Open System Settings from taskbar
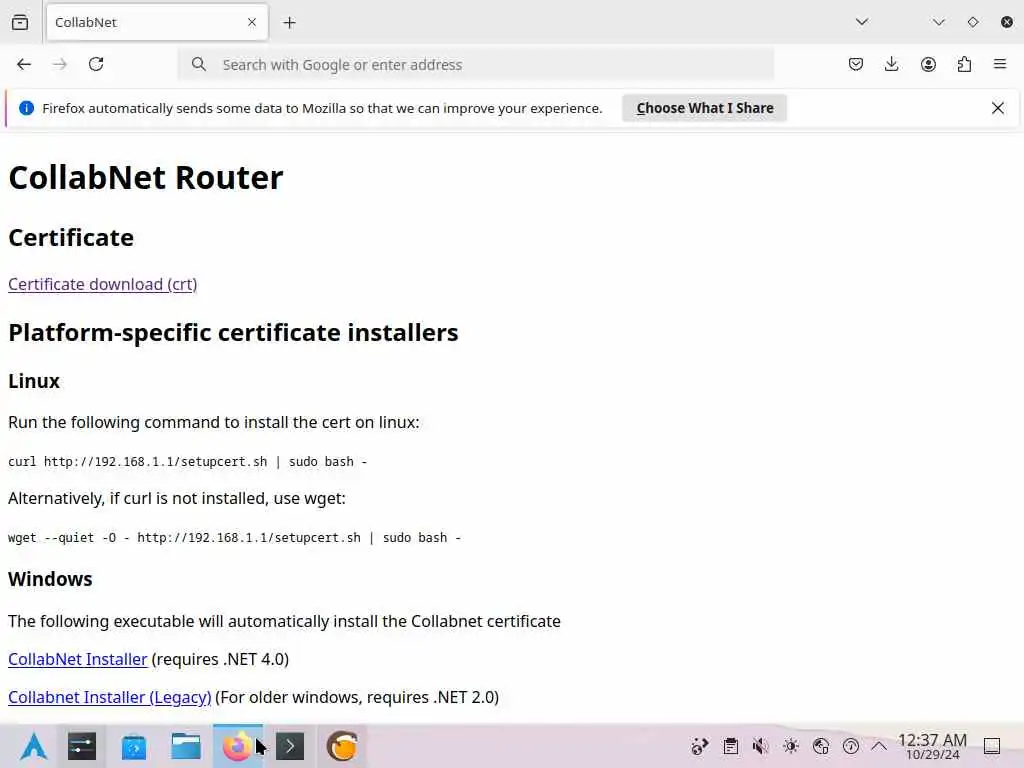Screen dimensions: 1024x768 pos(82,746)
